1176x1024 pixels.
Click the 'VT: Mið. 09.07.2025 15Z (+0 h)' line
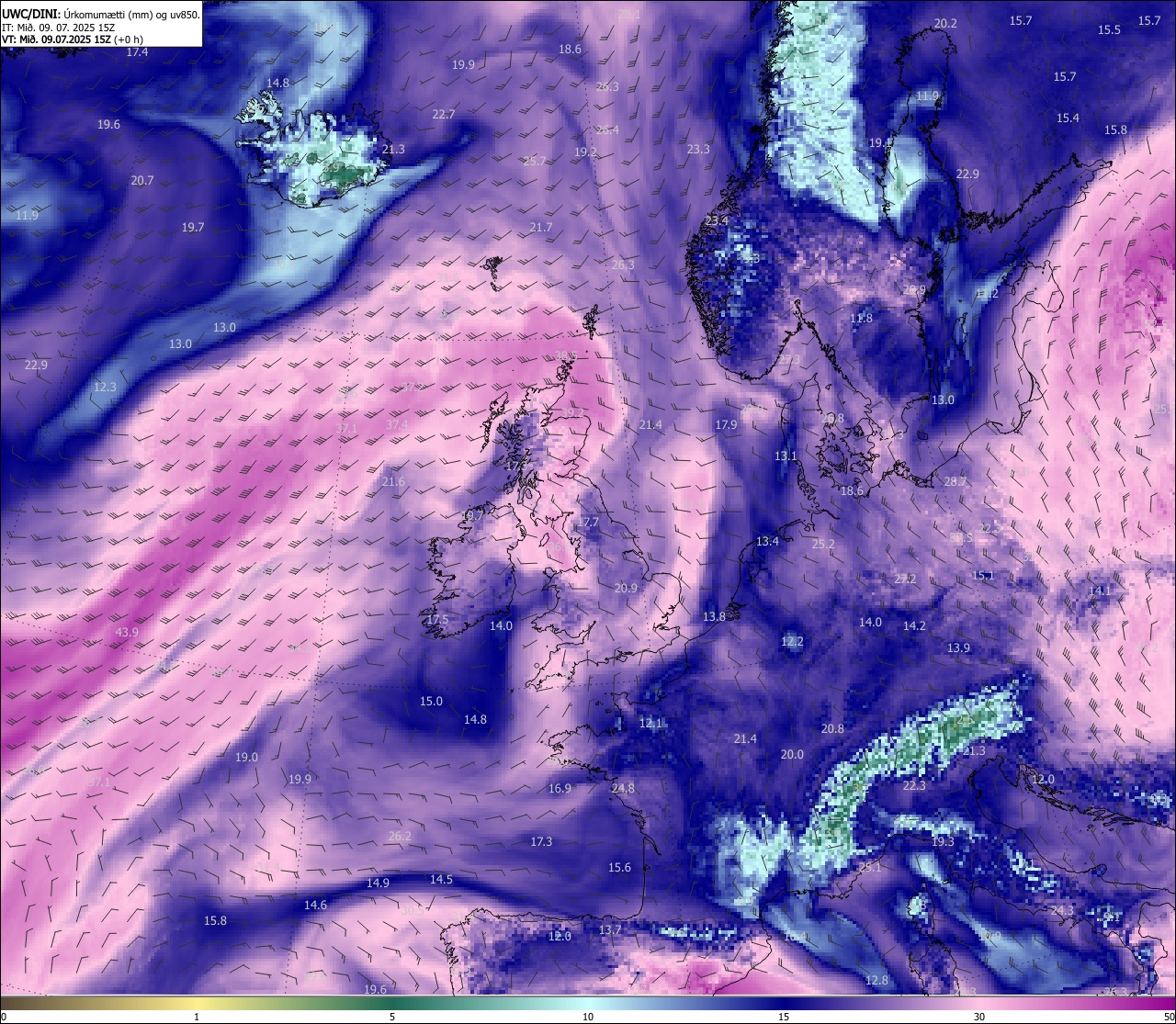[73, 39]
